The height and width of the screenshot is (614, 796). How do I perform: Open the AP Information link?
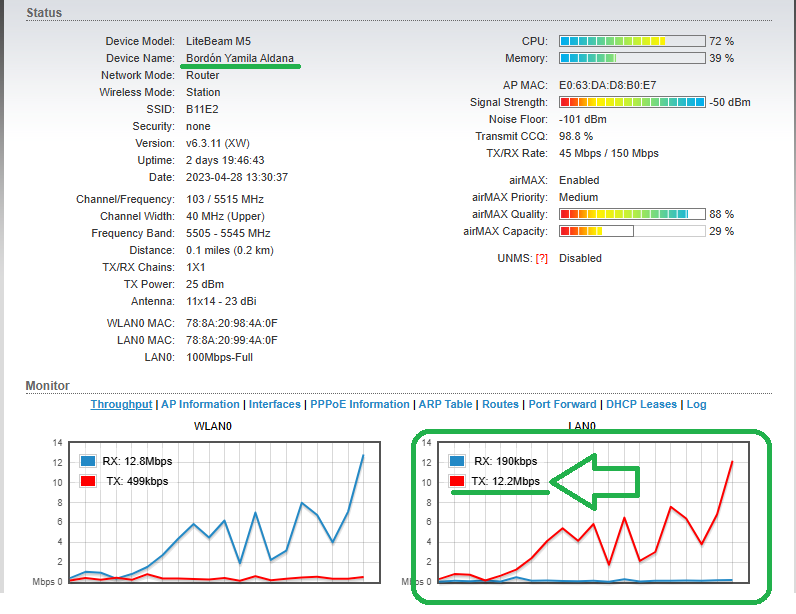tap(200, 404)
